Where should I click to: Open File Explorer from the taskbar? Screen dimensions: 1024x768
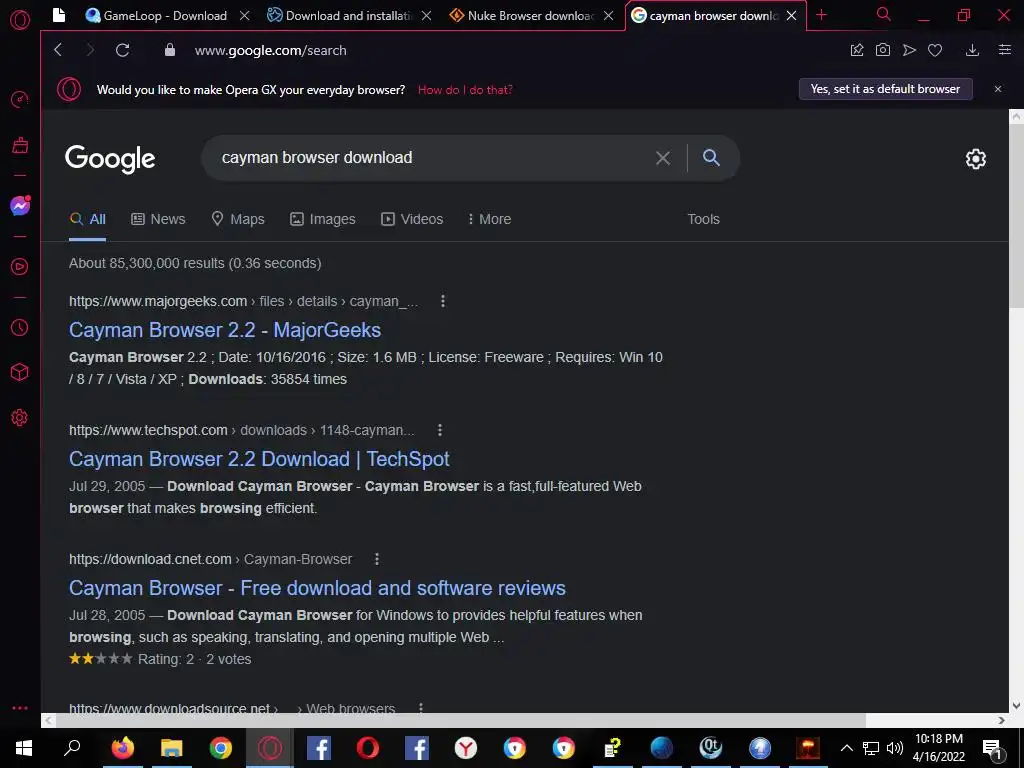(x=172, y=748)
